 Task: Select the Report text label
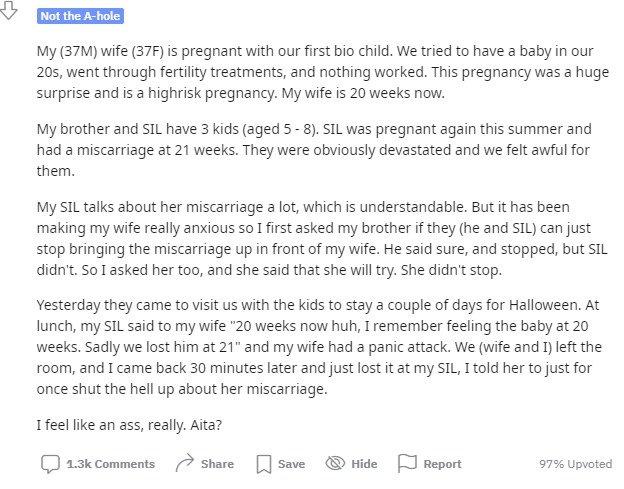(x=443, y=464)
